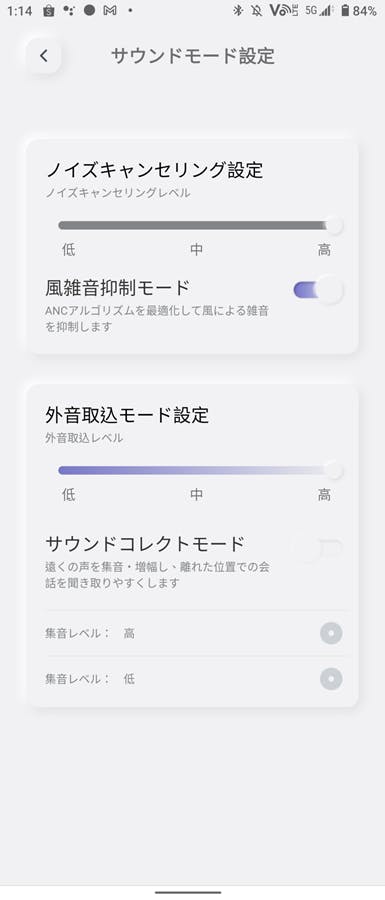The height and width of the screenshot is (900, 385).
Task: Tap the VoWiFi status icon
Action: click(283, 10)
